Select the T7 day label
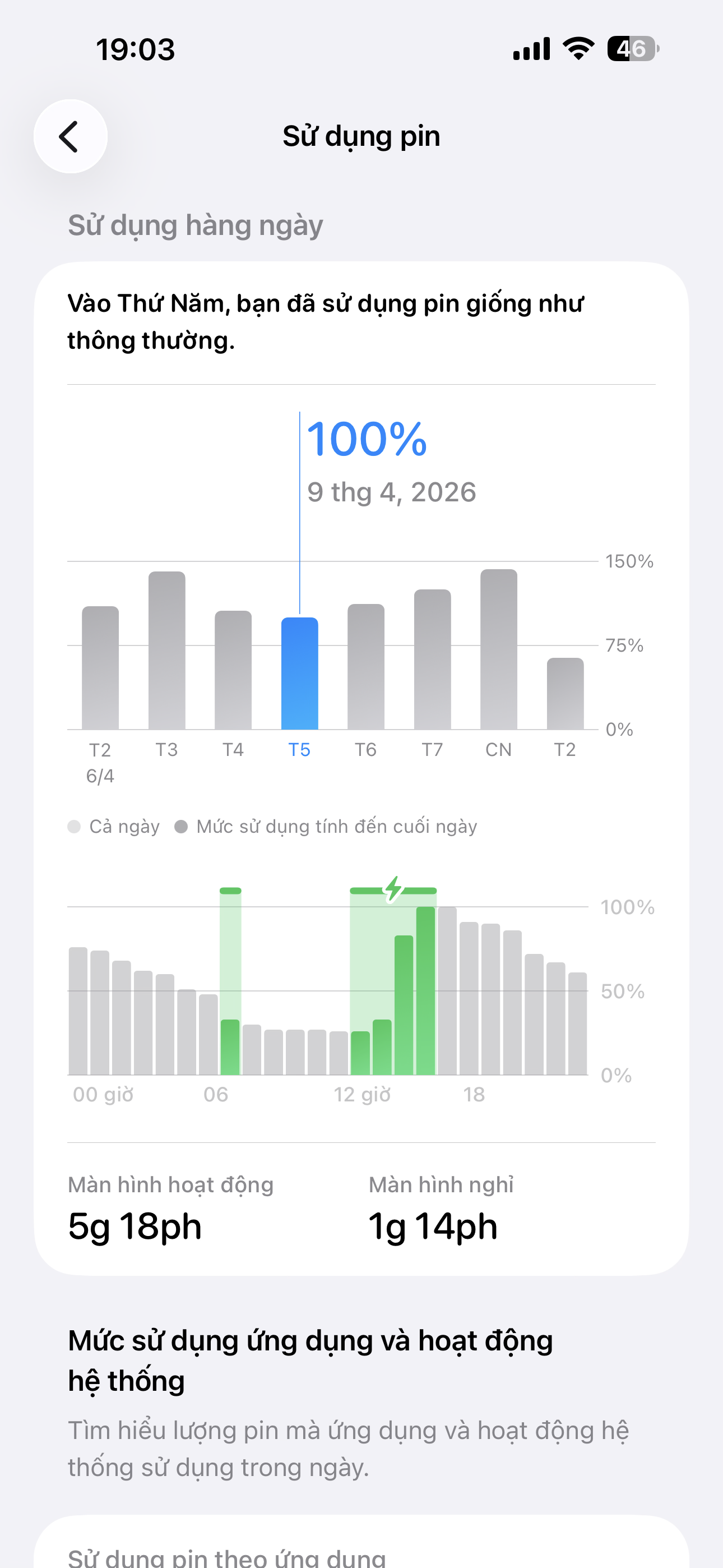This screenshot has width=723, height=1568. 432,749
